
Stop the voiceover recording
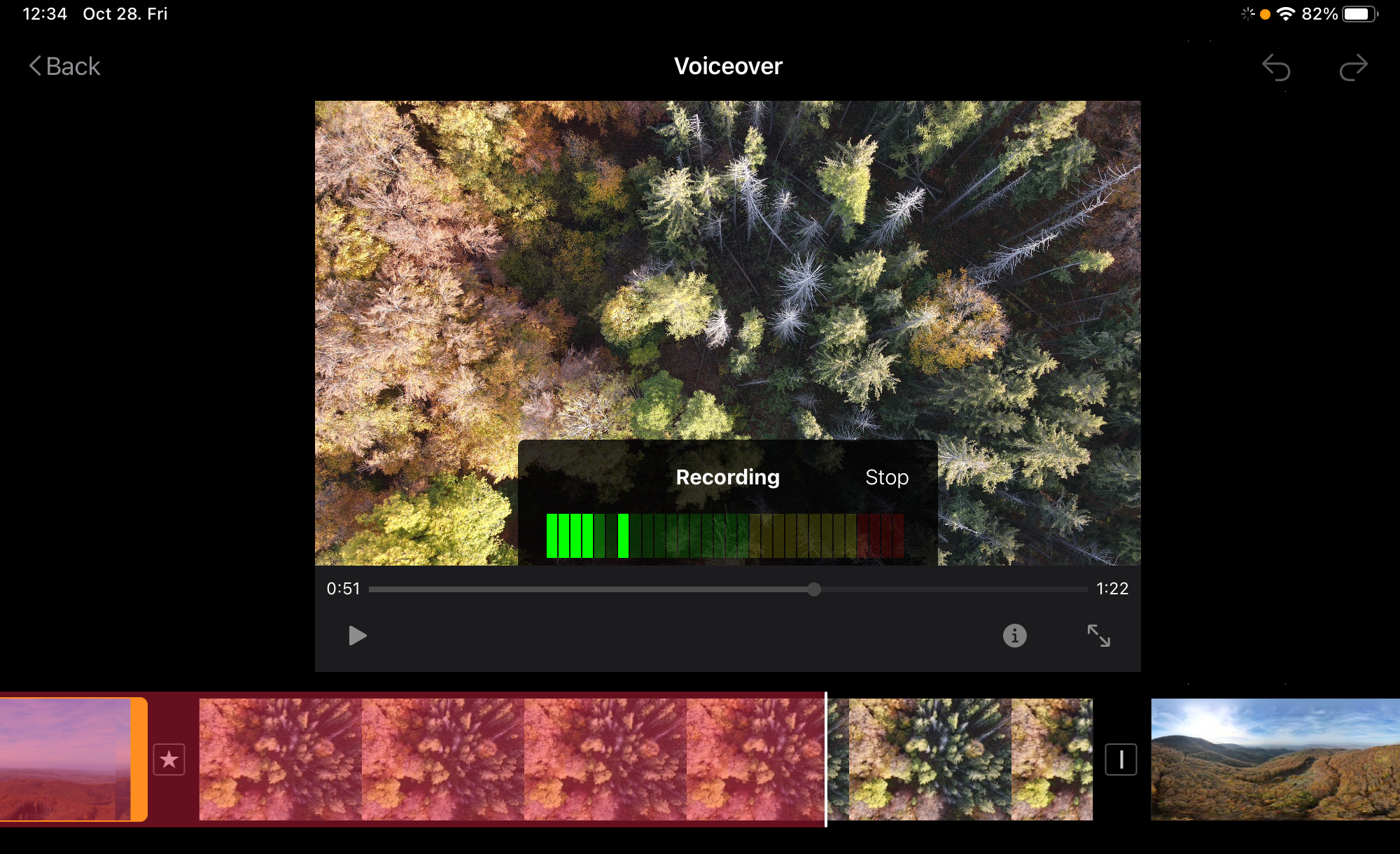[887, 477]
